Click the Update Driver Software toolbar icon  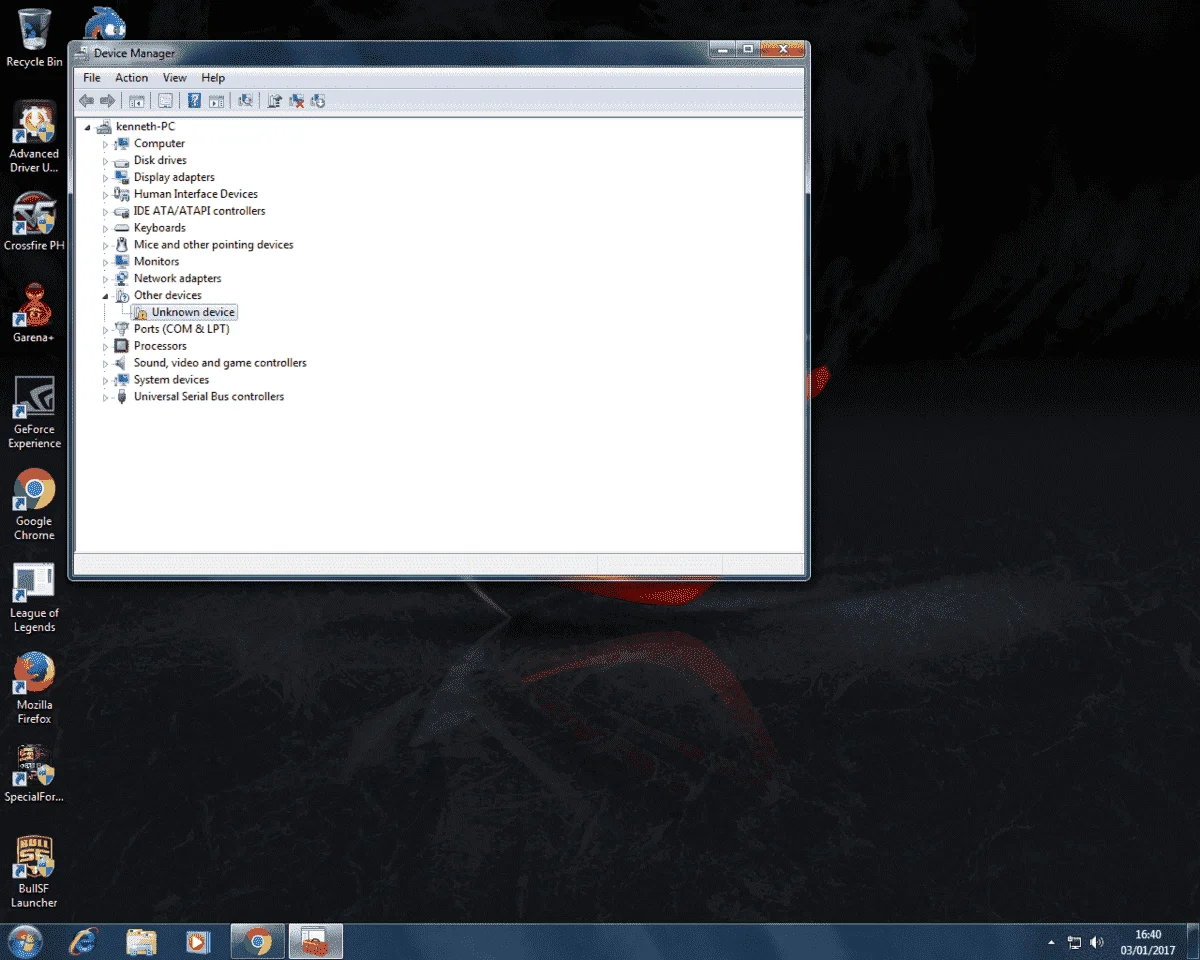[x=275, y=101]
